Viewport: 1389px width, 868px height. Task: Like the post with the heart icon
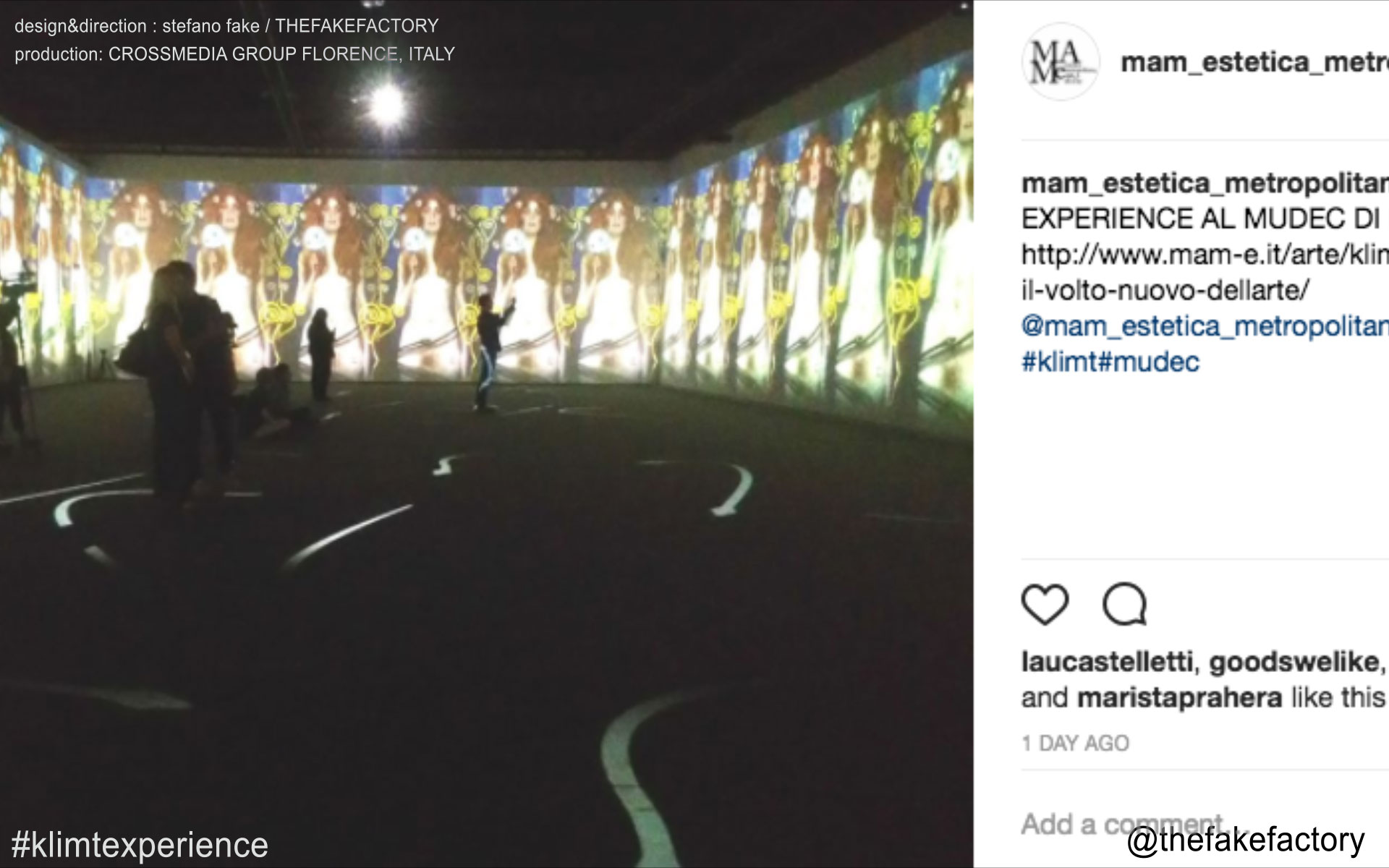click(x=1045, y=604)
